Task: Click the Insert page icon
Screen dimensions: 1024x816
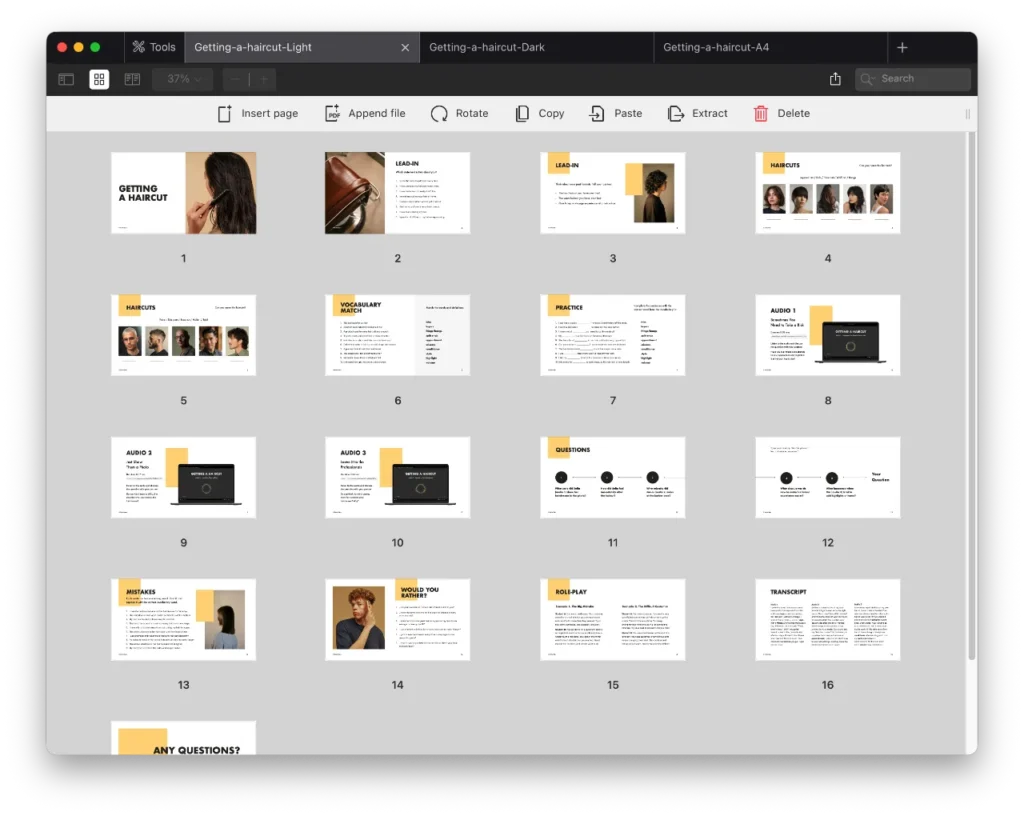Action: (x=225, y=114)
